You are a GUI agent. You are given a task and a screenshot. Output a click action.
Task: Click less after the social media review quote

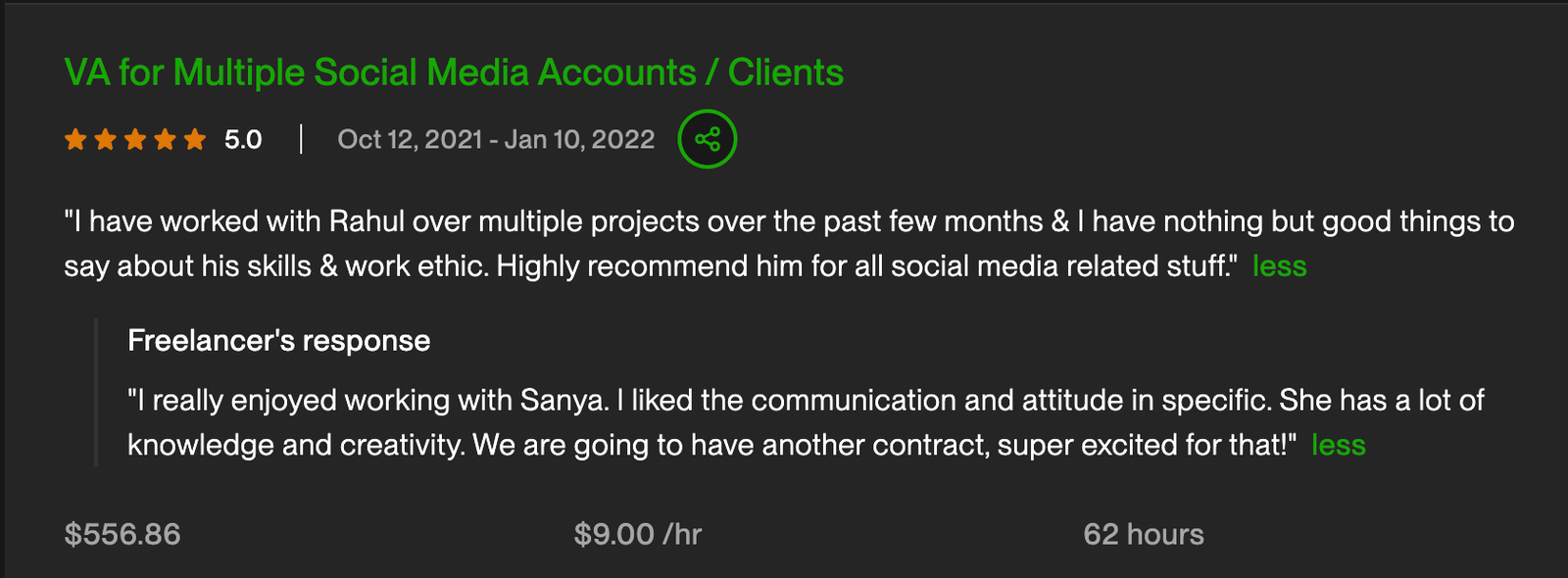tap(1279, 265)
